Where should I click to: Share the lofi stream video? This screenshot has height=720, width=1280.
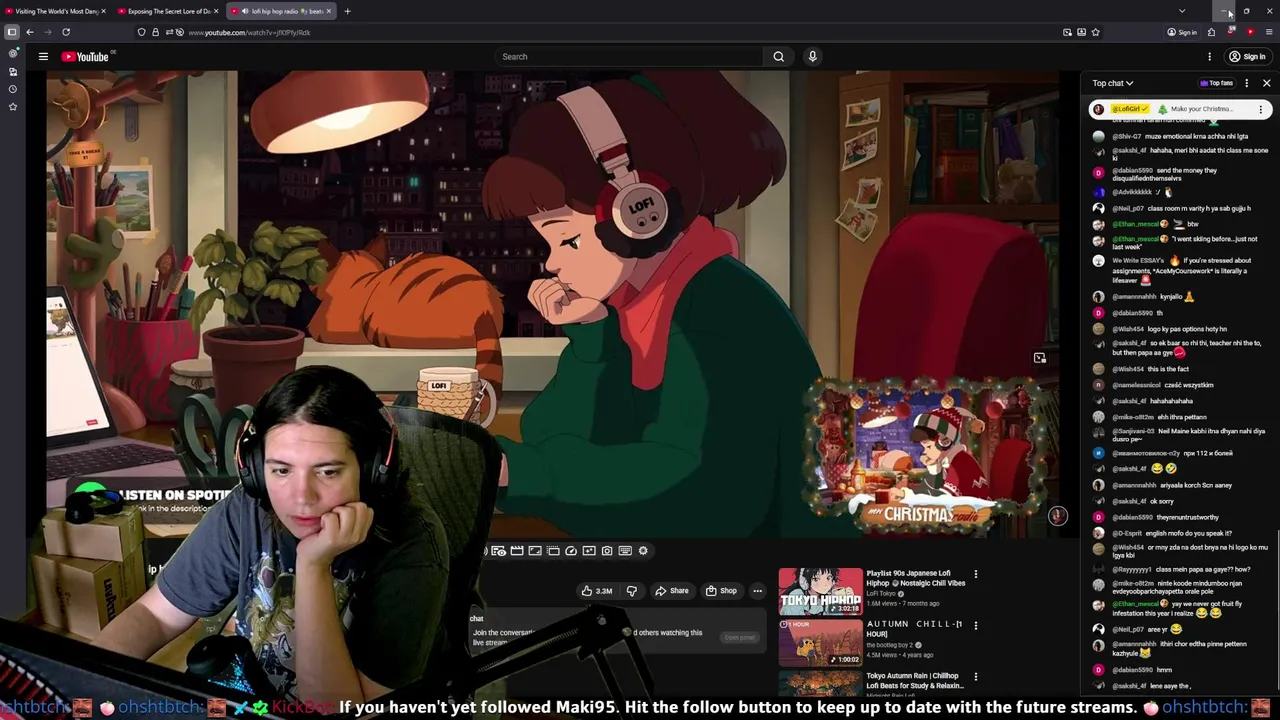(672, 591)
